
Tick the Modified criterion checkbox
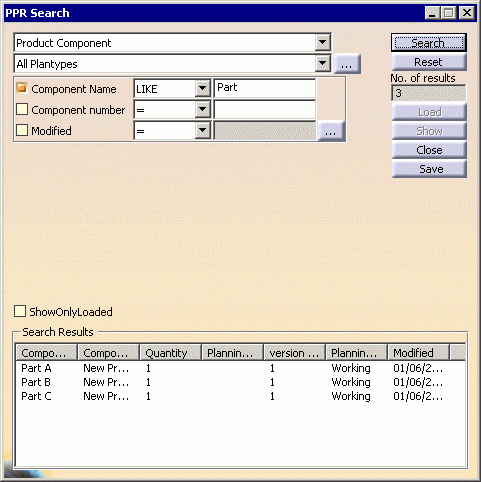tap(22, 130)
